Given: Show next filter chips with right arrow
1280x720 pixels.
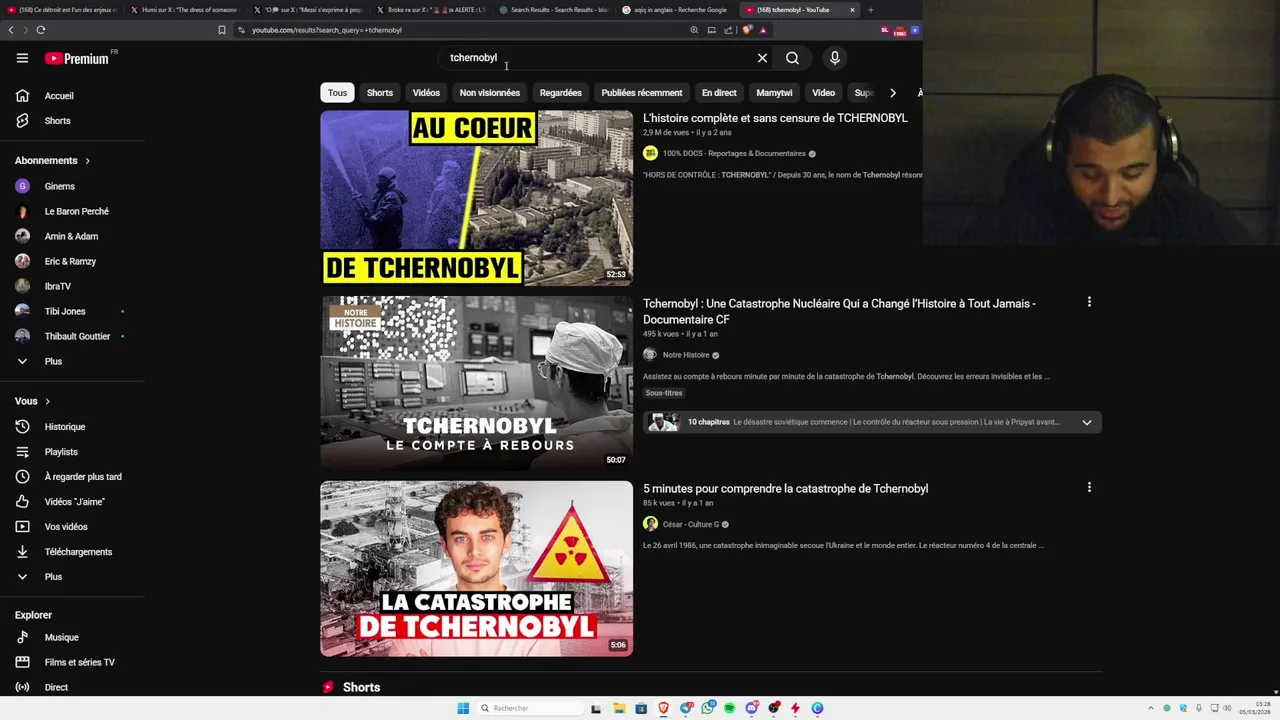Looking at the screenshot, I should 893,93.
